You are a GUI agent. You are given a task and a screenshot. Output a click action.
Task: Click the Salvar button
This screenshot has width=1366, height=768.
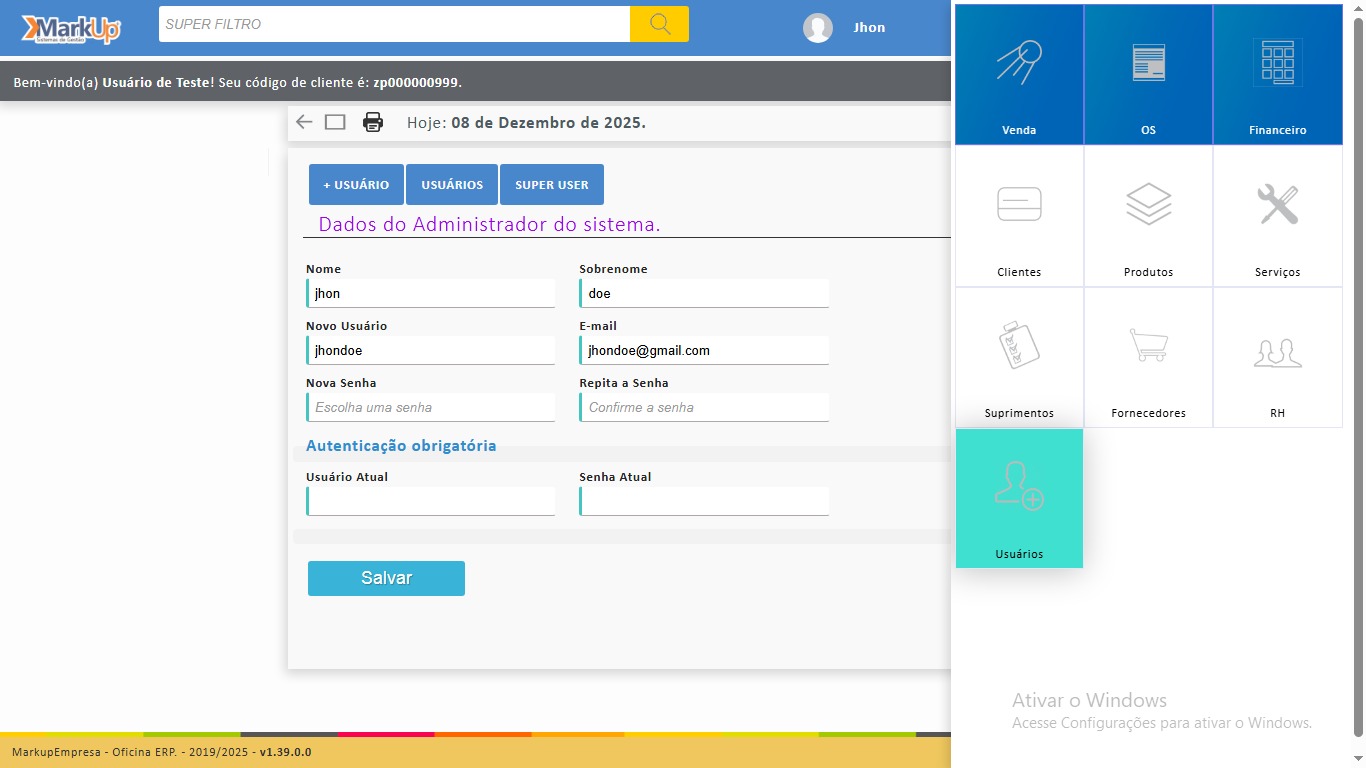point(386,578)
